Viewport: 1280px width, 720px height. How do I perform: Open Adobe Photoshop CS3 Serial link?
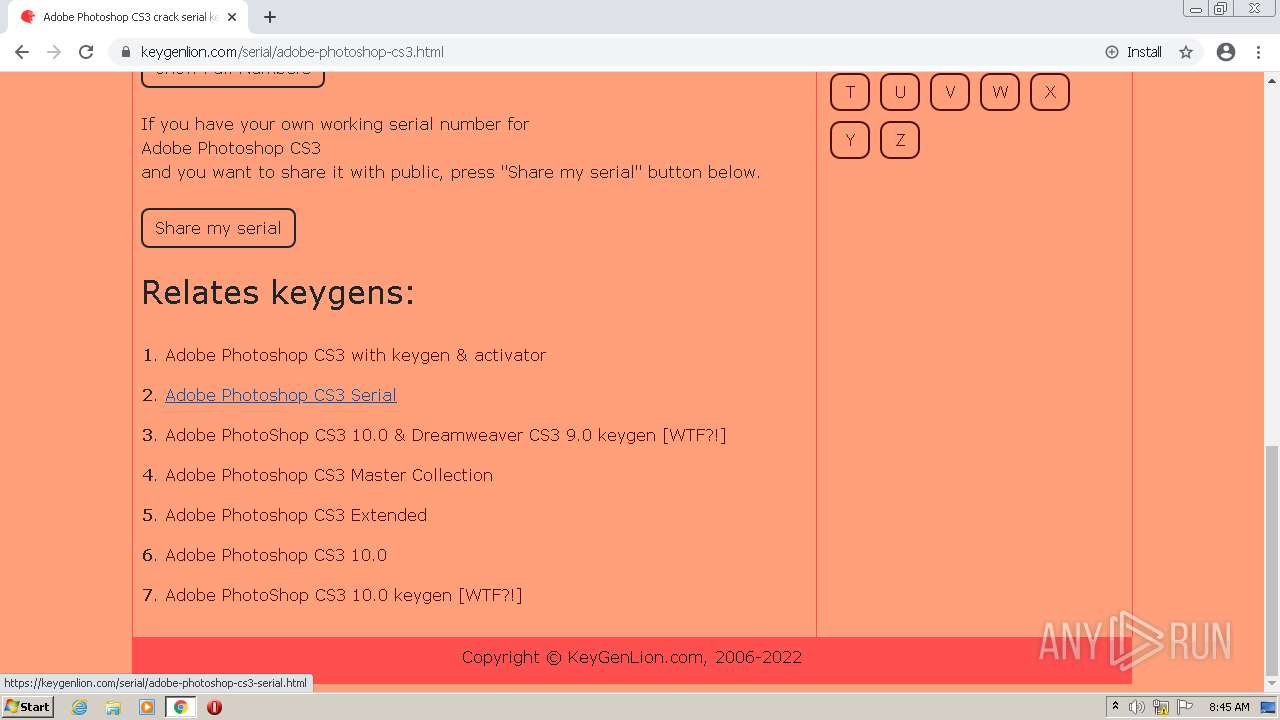280,395
